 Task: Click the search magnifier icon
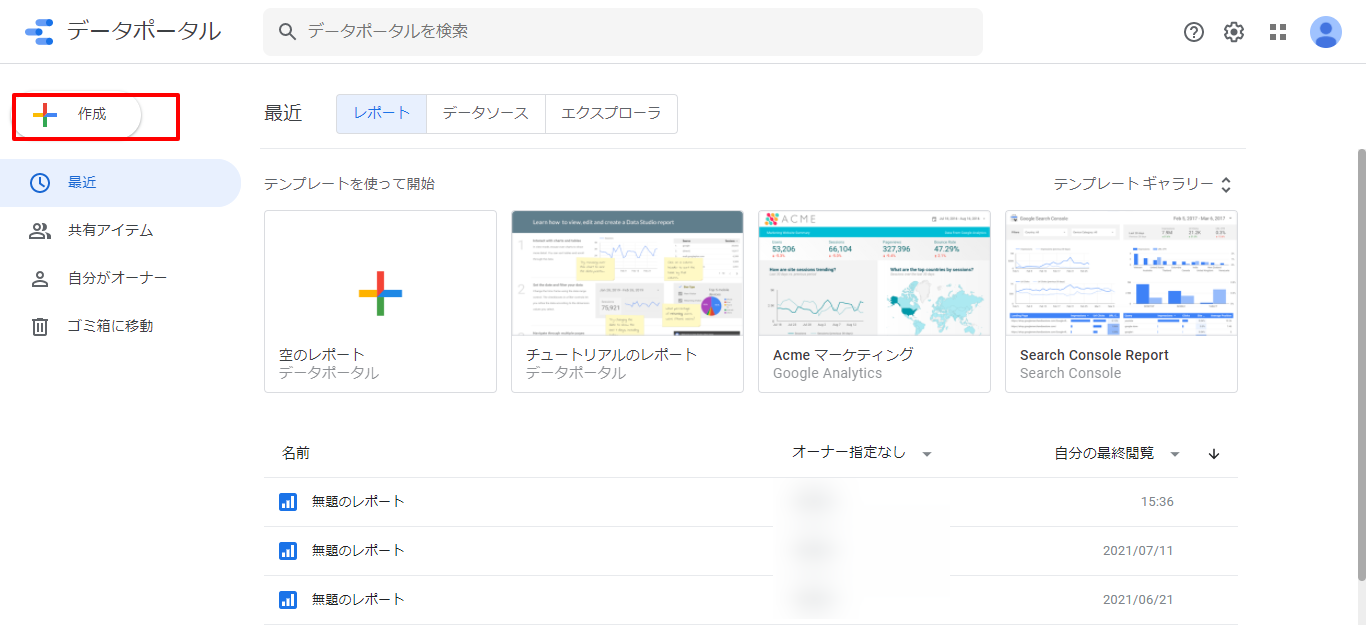tap(288, 32)
